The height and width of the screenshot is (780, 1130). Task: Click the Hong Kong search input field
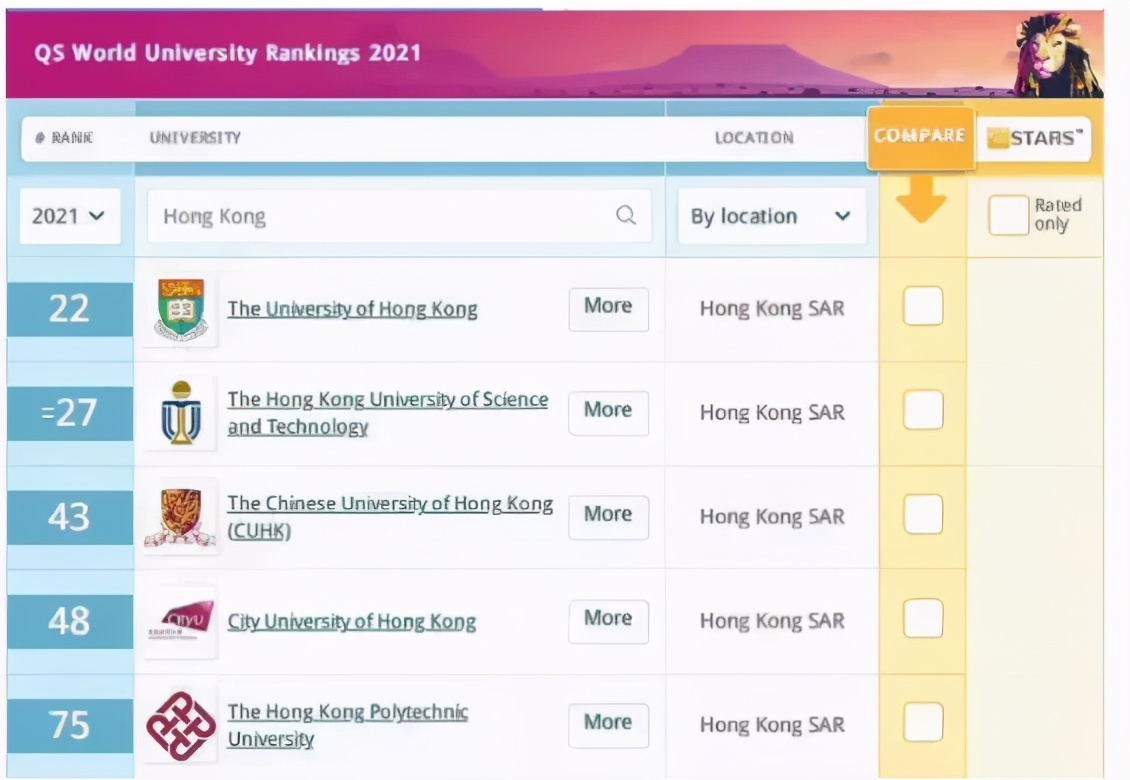click(x=399, y=216)
